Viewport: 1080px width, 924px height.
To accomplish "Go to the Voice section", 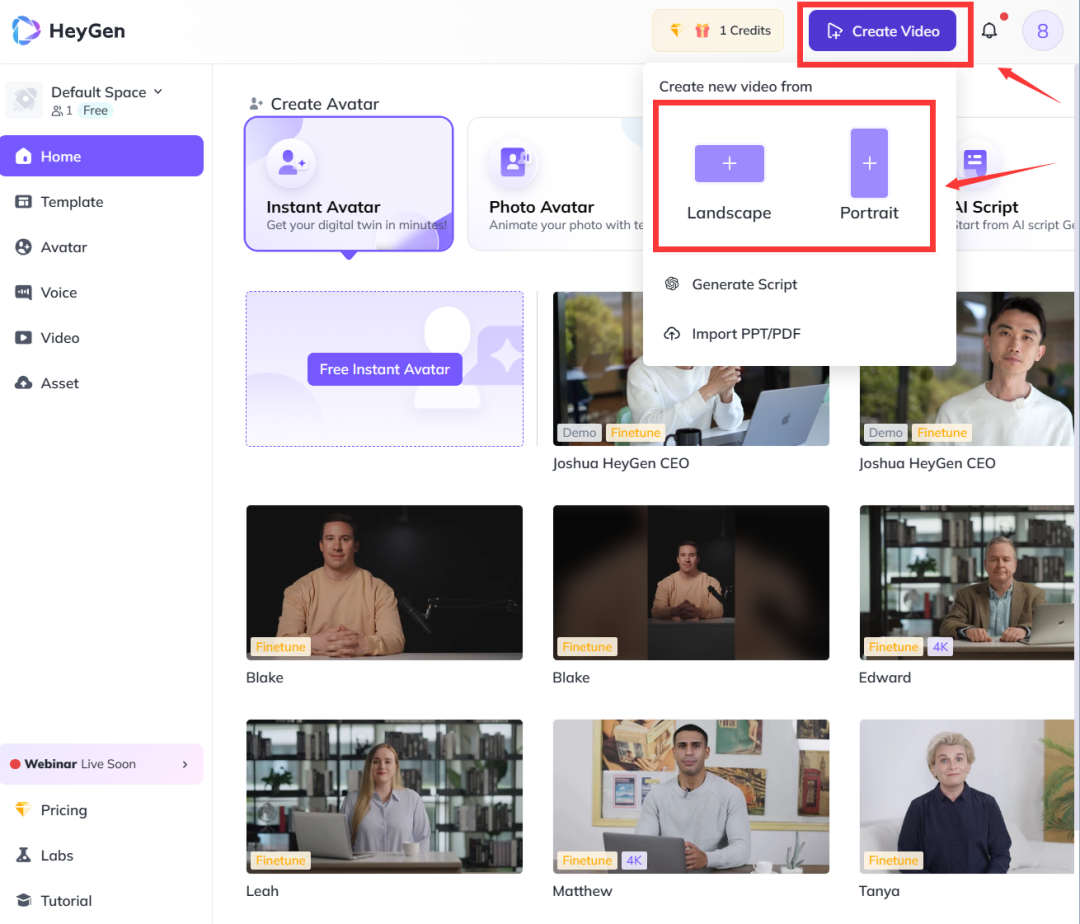I will pos(102,293).
